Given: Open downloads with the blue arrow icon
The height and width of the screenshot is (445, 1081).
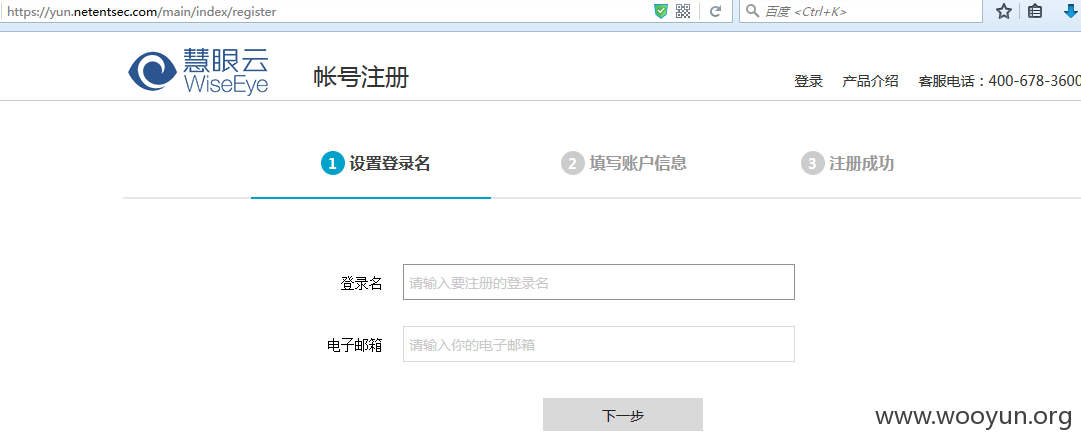Looking at the screenshot, I should 1071,11.
